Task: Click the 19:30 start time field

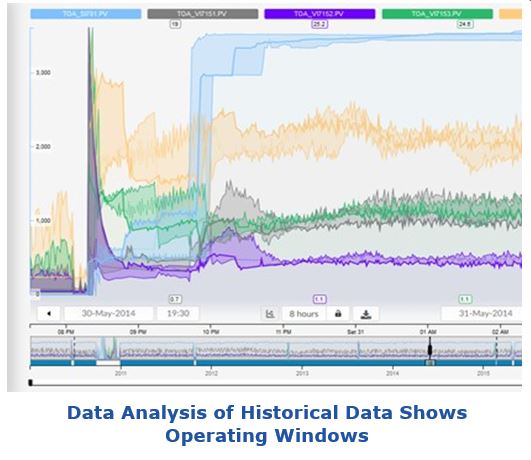Action: click(178, 313)
